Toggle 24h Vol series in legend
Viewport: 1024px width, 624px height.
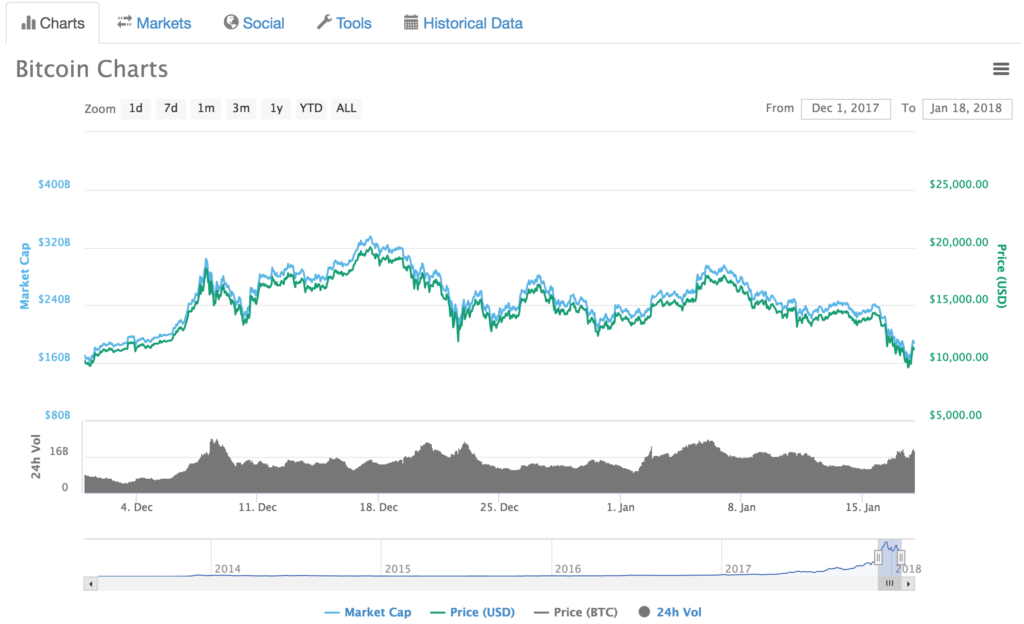pos(670,612)
